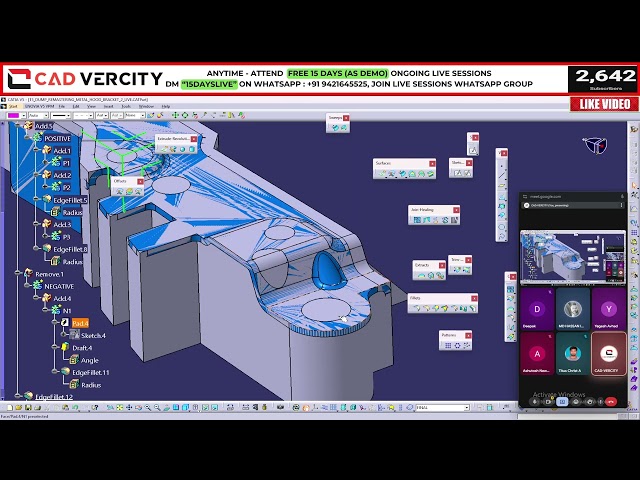Click the CAD VERCITY participant tile
The height and width of the screenshot is (480, 640).
coord(609,354)
